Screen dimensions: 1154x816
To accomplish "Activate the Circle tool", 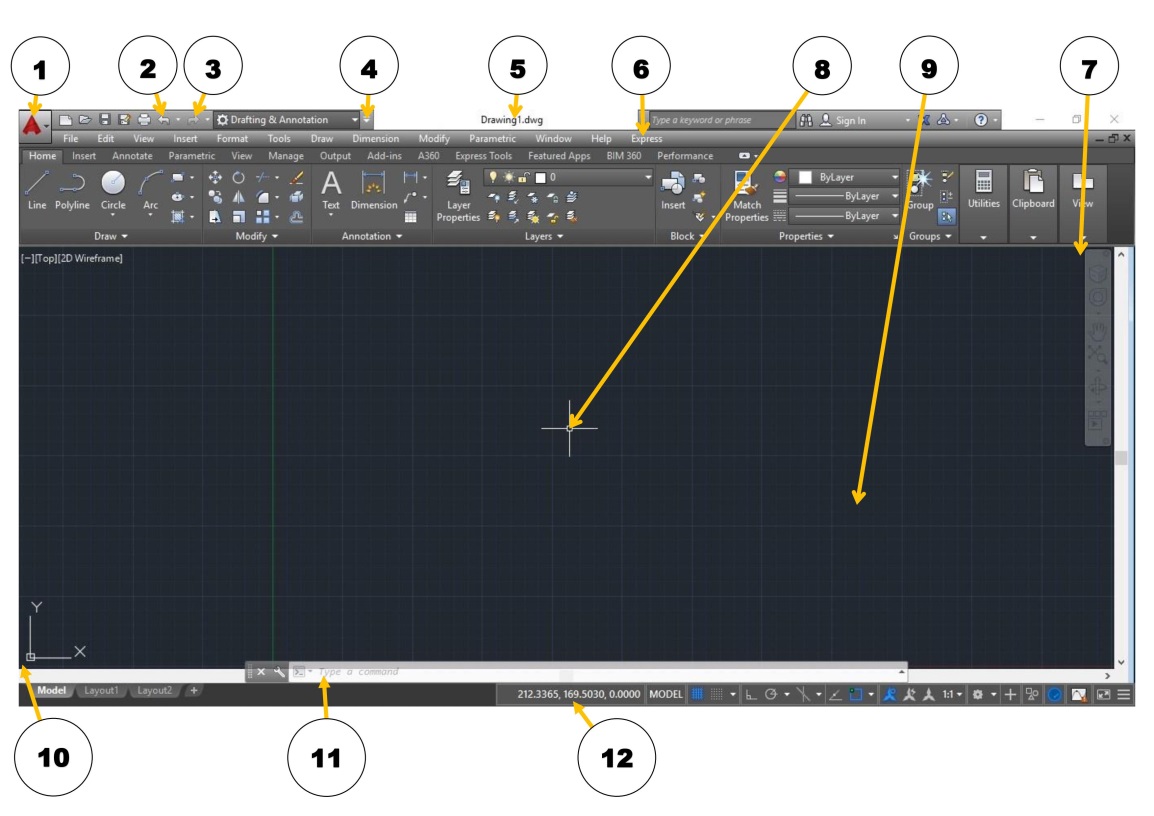I will [112, 185].
